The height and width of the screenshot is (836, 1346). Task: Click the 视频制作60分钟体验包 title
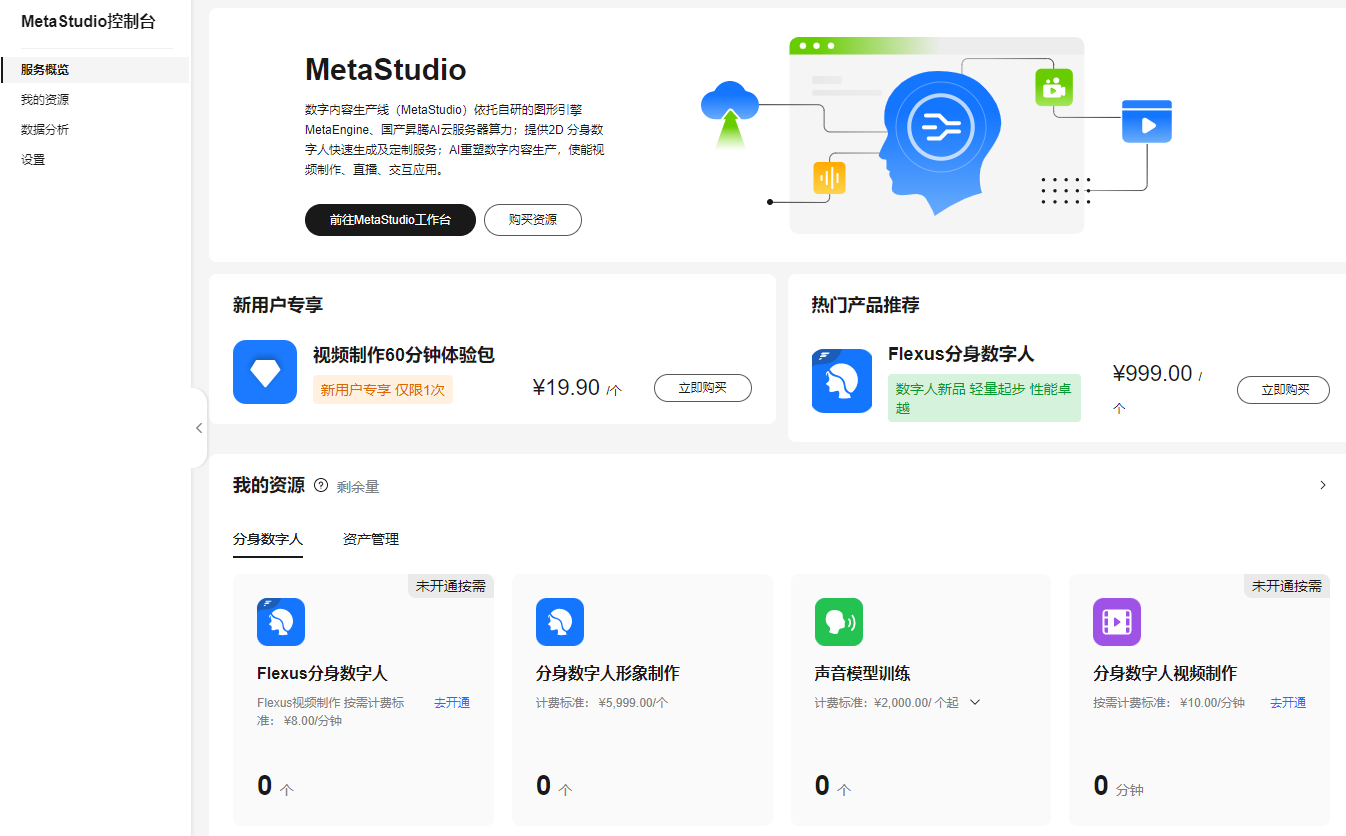(404, 355)
